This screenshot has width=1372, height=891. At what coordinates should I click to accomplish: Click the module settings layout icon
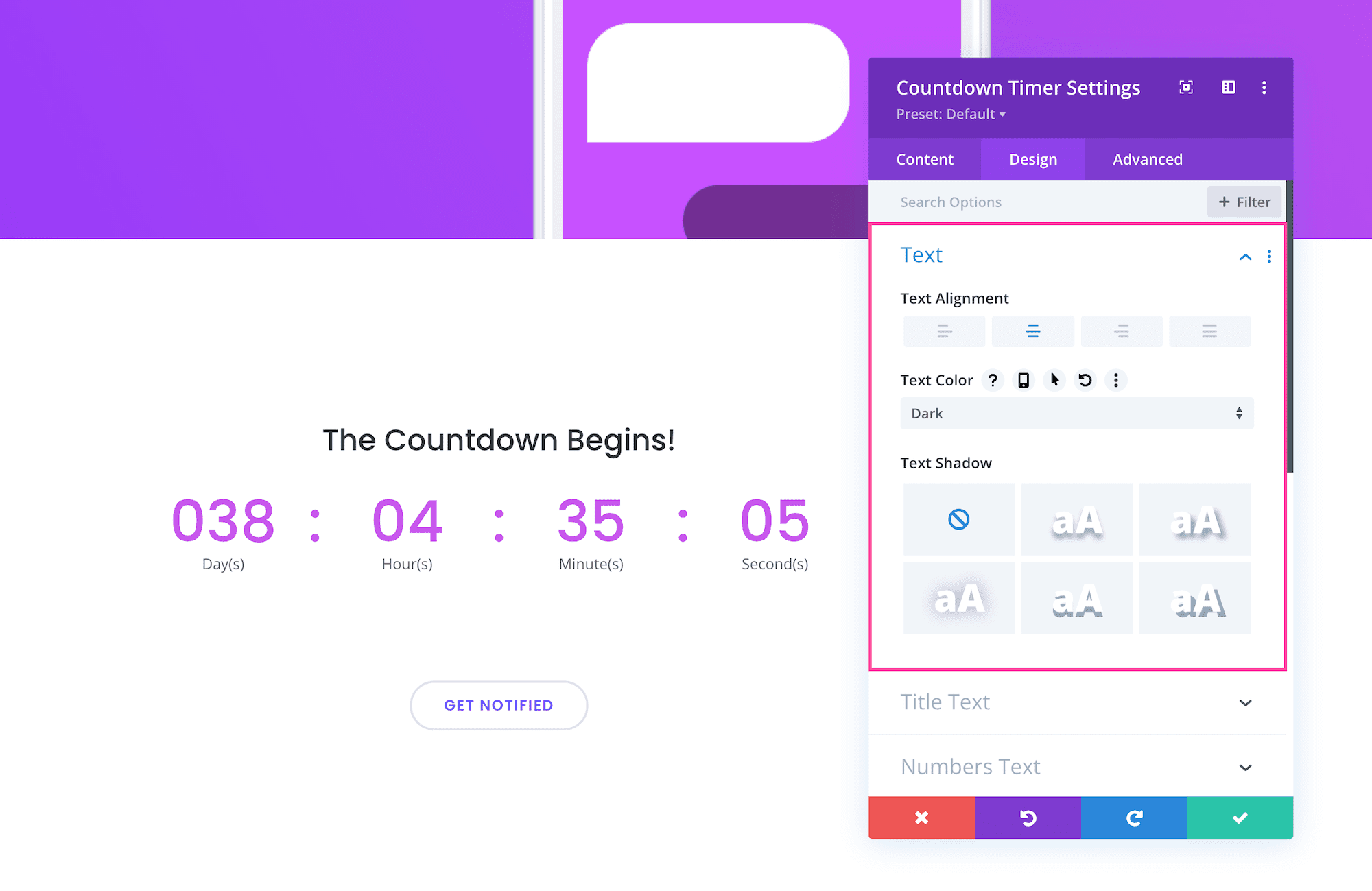coord(1227,88)
